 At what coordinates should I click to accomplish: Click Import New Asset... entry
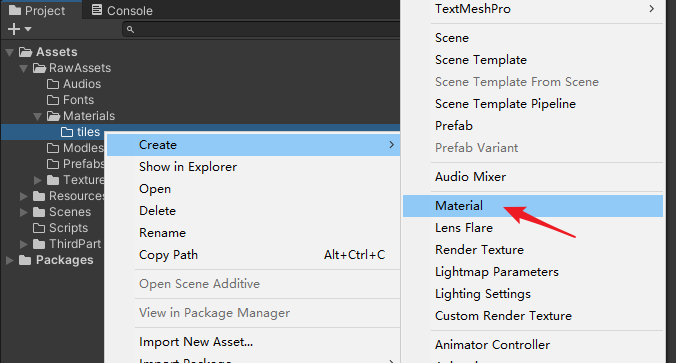point(253,342)
